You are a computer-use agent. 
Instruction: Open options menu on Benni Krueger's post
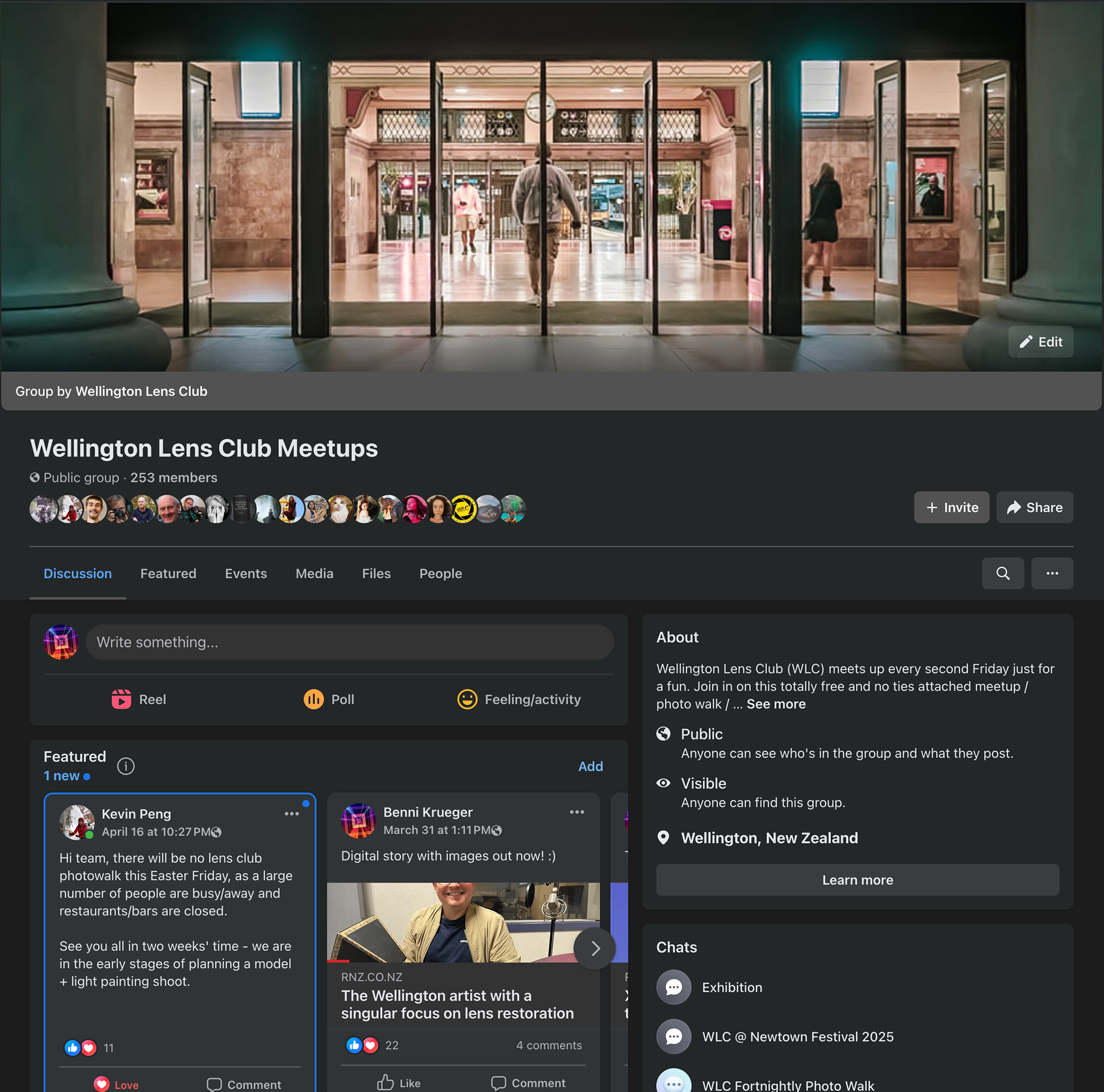coord(577,812)
